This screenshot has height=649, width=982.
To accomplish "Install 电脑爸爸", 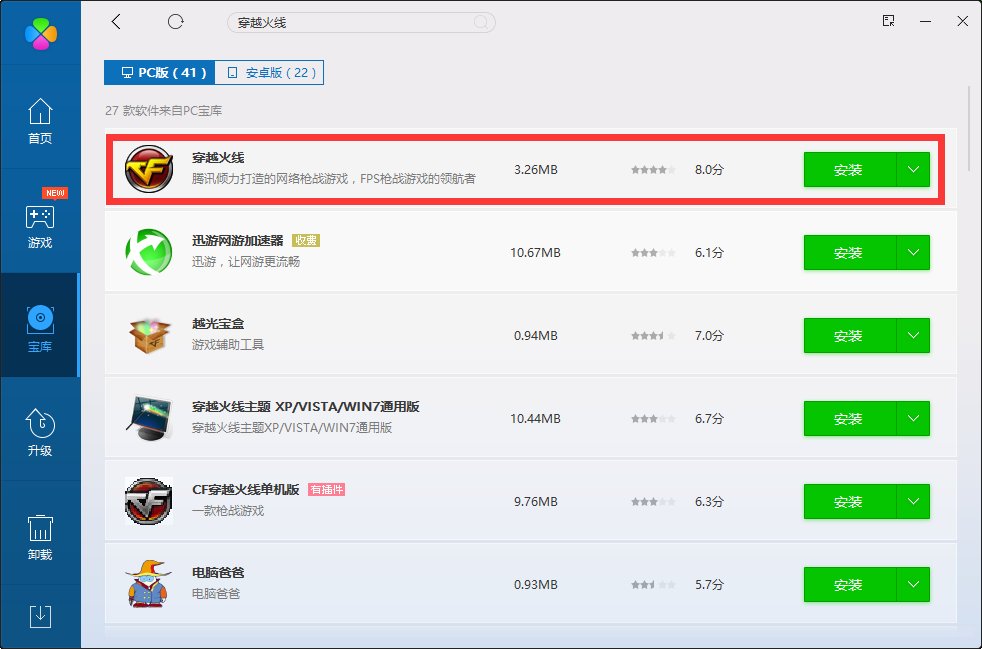I will (x=850, y=584).
